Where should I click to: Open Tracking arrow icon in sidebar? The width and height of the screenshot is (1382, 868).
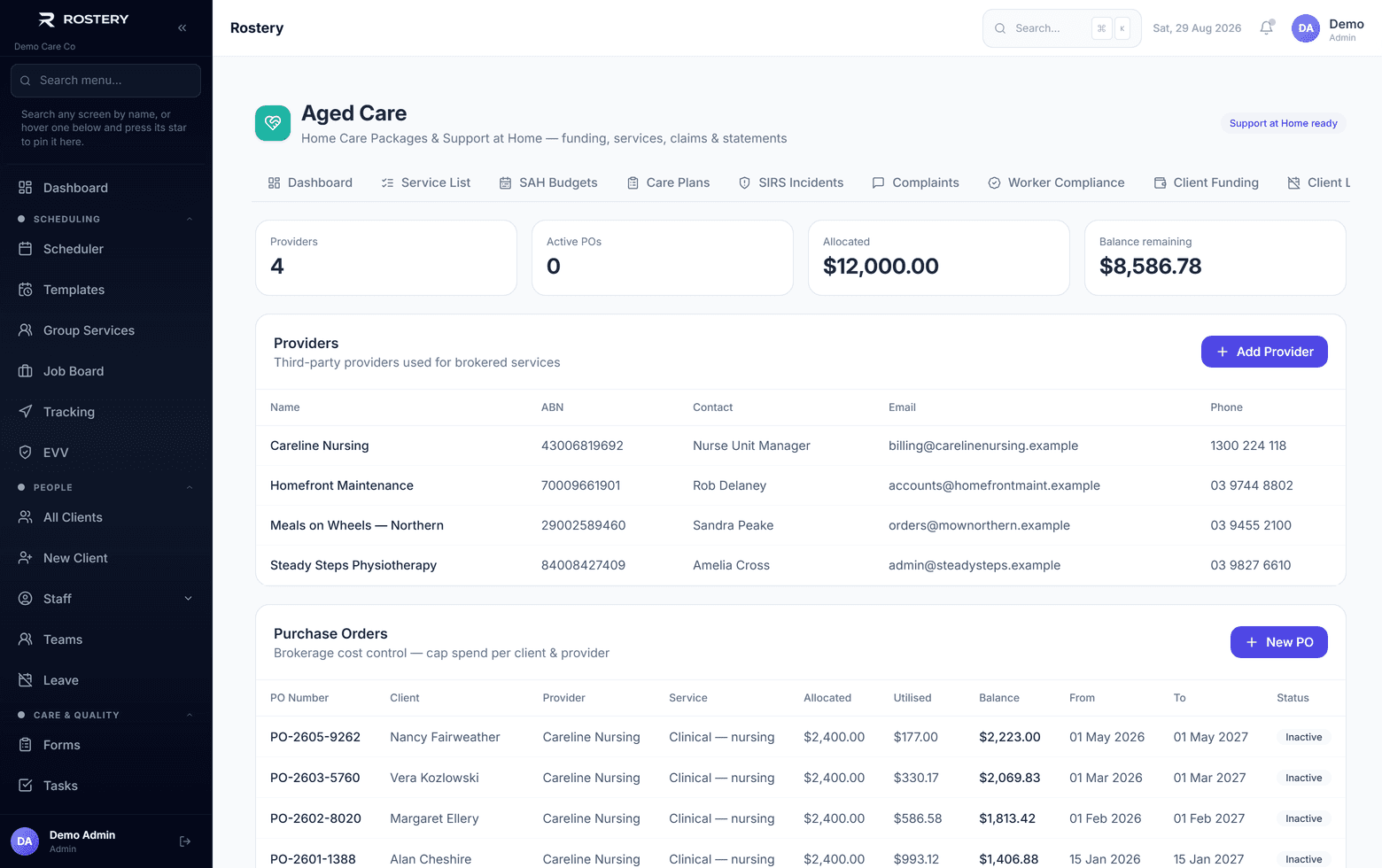click(26, 412)
